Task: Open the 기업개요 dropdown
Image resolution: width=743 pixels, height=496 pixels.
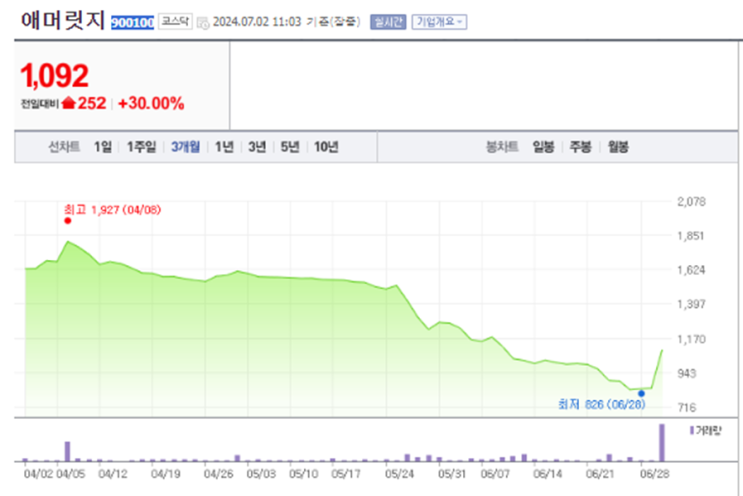Action: [x=439, y=22]
